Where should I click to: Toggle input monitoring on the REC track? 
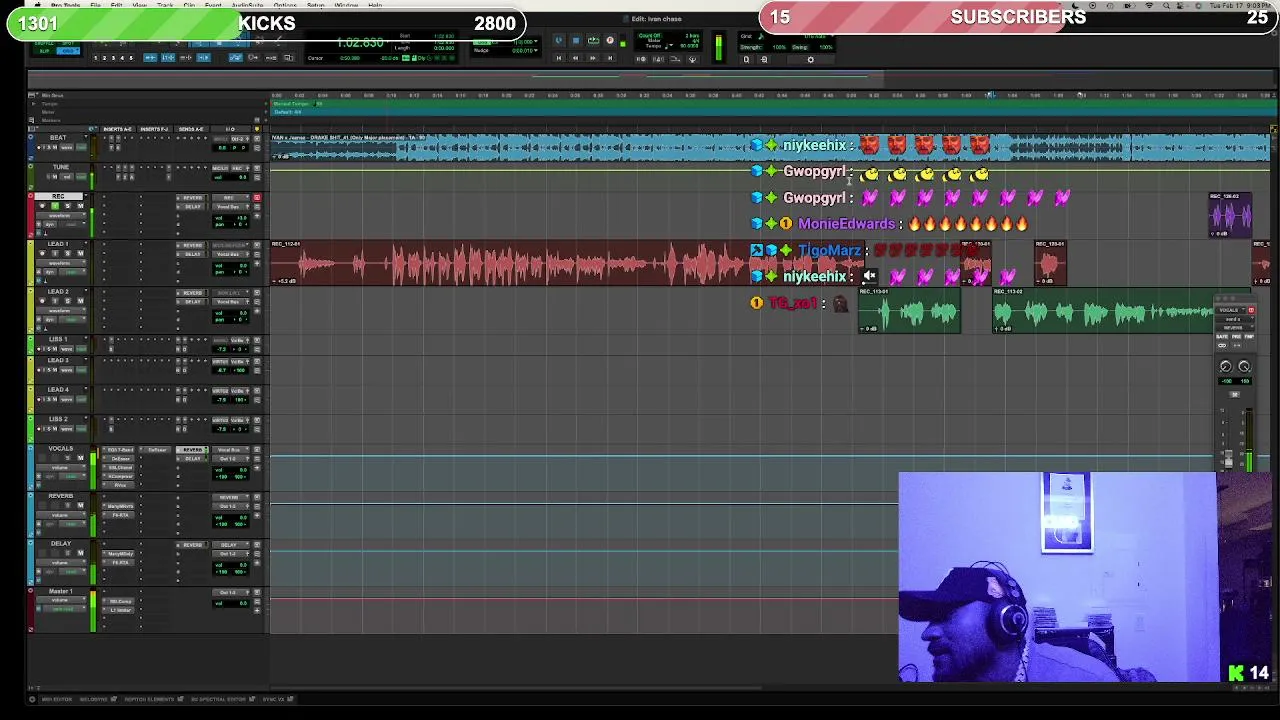(55, 205)
